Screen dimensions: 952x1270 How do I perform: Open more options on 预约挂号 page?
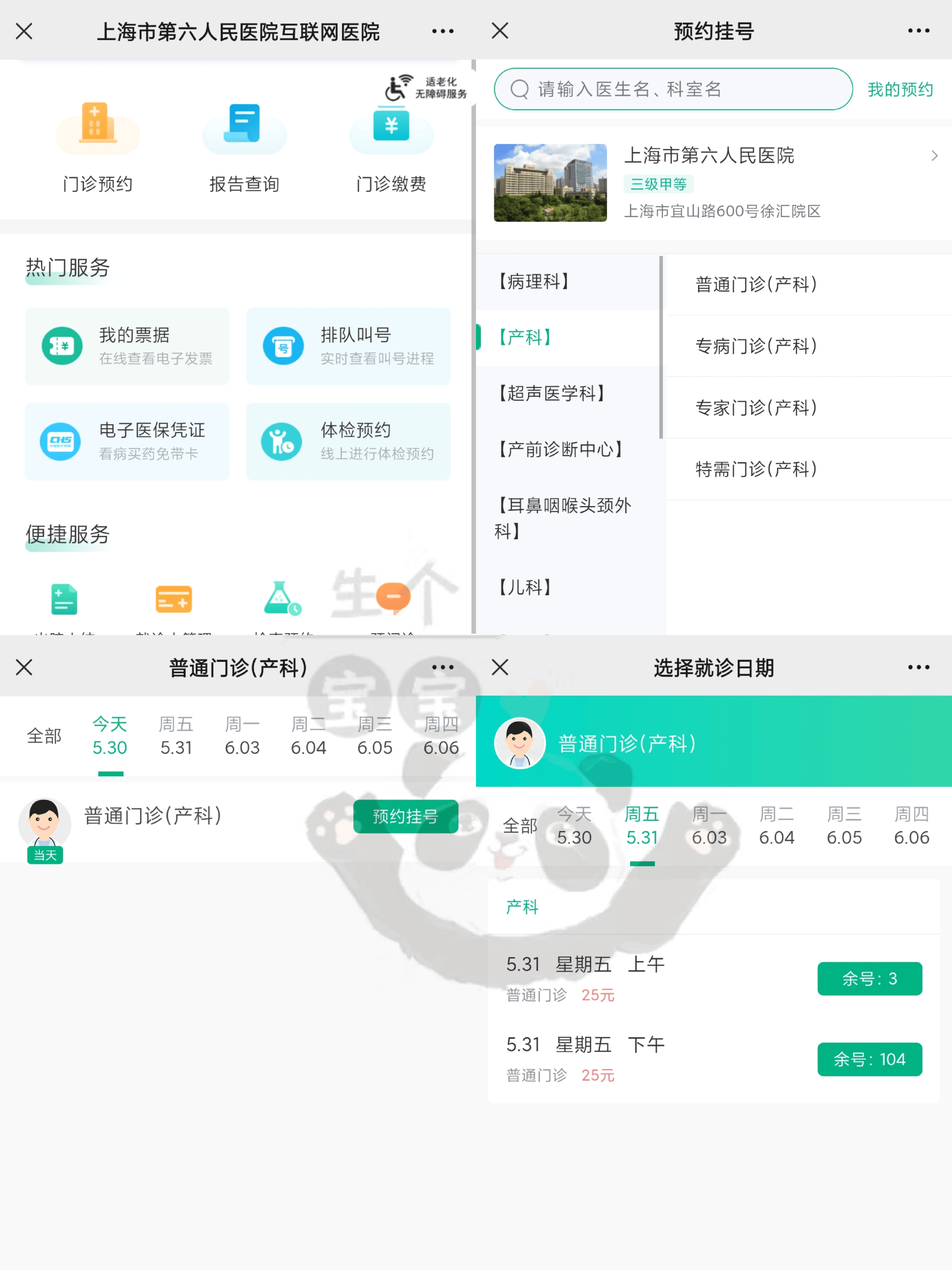(919, 30)
